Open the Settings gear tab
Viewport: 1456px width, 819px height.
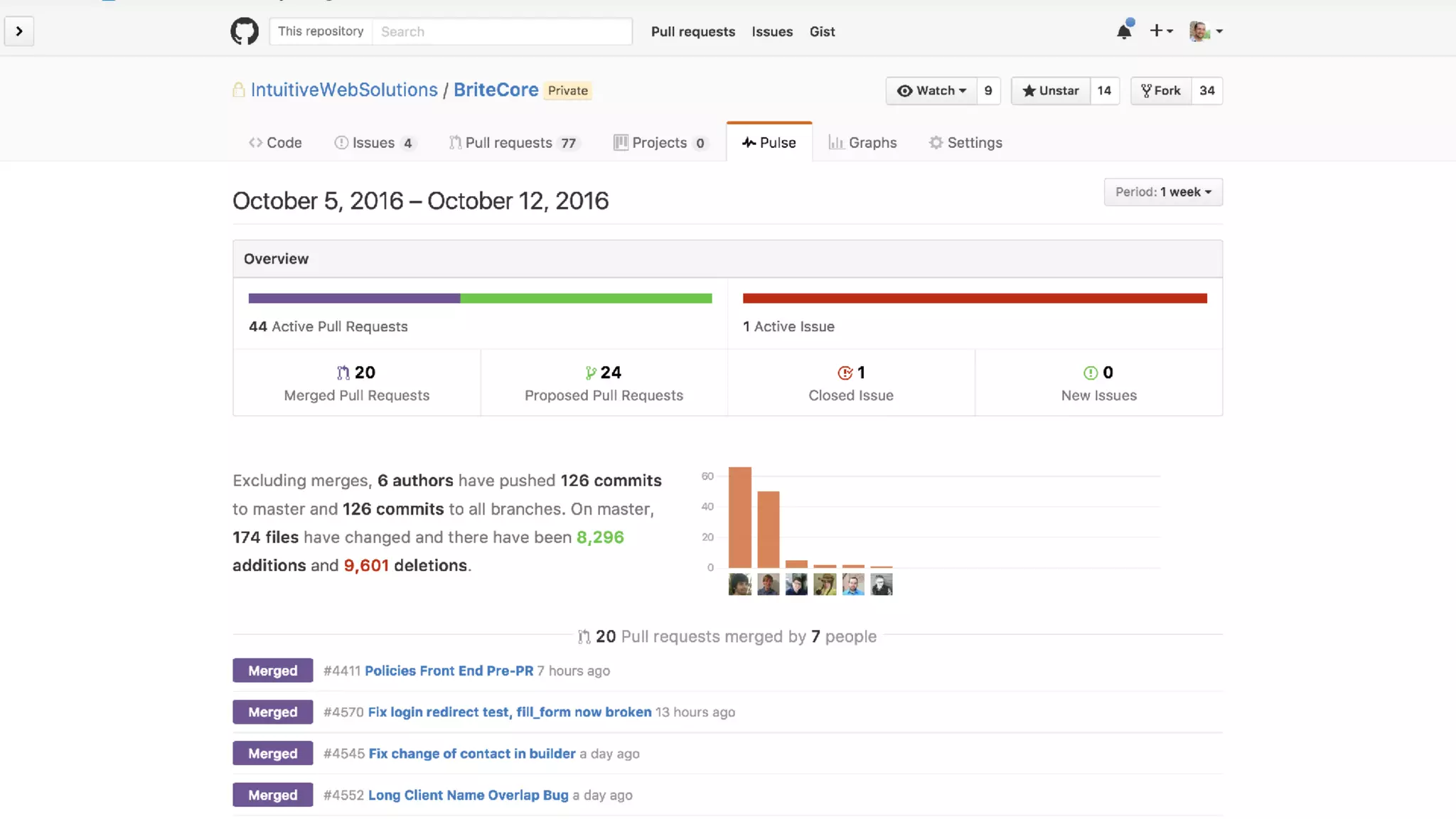pyautogui.click(x=965, y=142)
